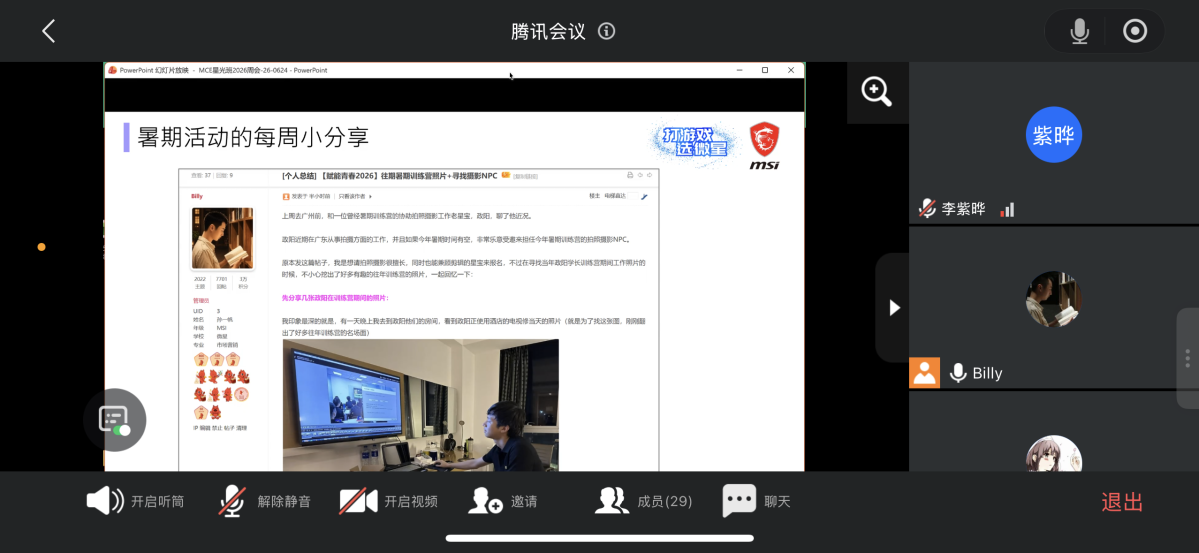Viewport: 1199px width, 553px height.
Task: Turn on camera with 开启视频
Action: tap(388, 502)
